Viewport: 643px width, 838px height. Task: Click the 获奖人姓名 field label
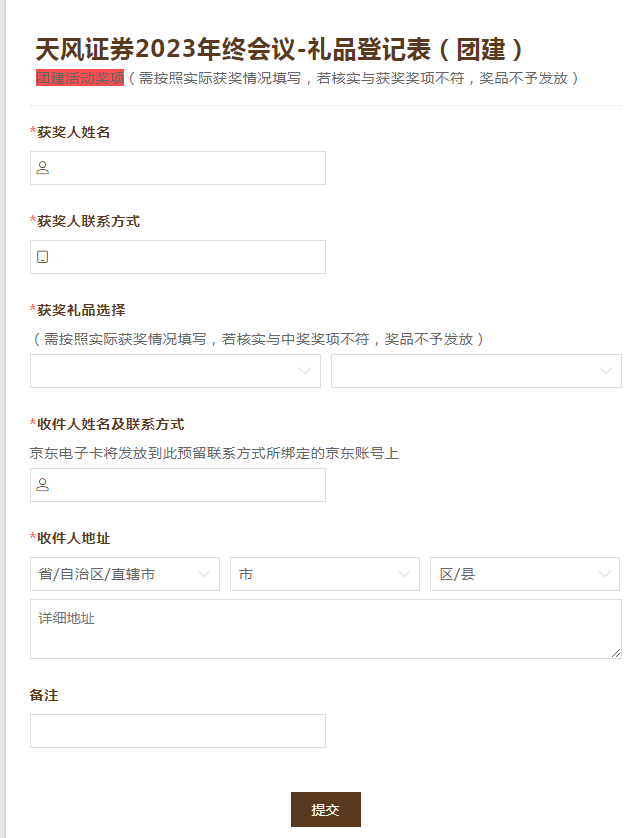74,132
